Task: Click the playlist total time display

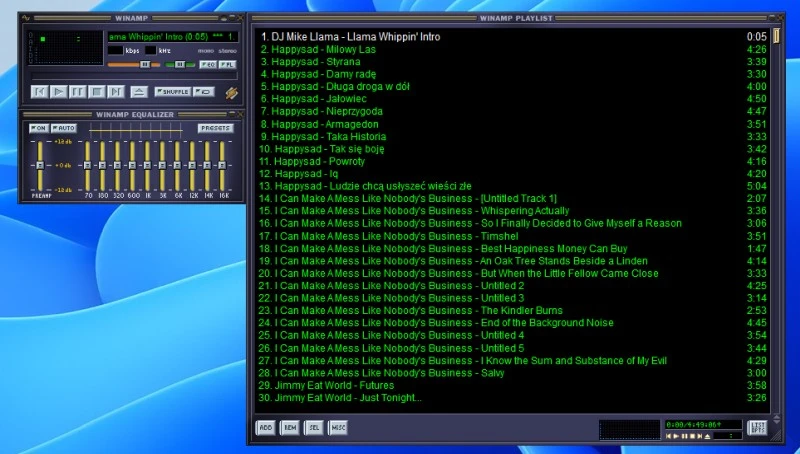Action: point(703,424)
